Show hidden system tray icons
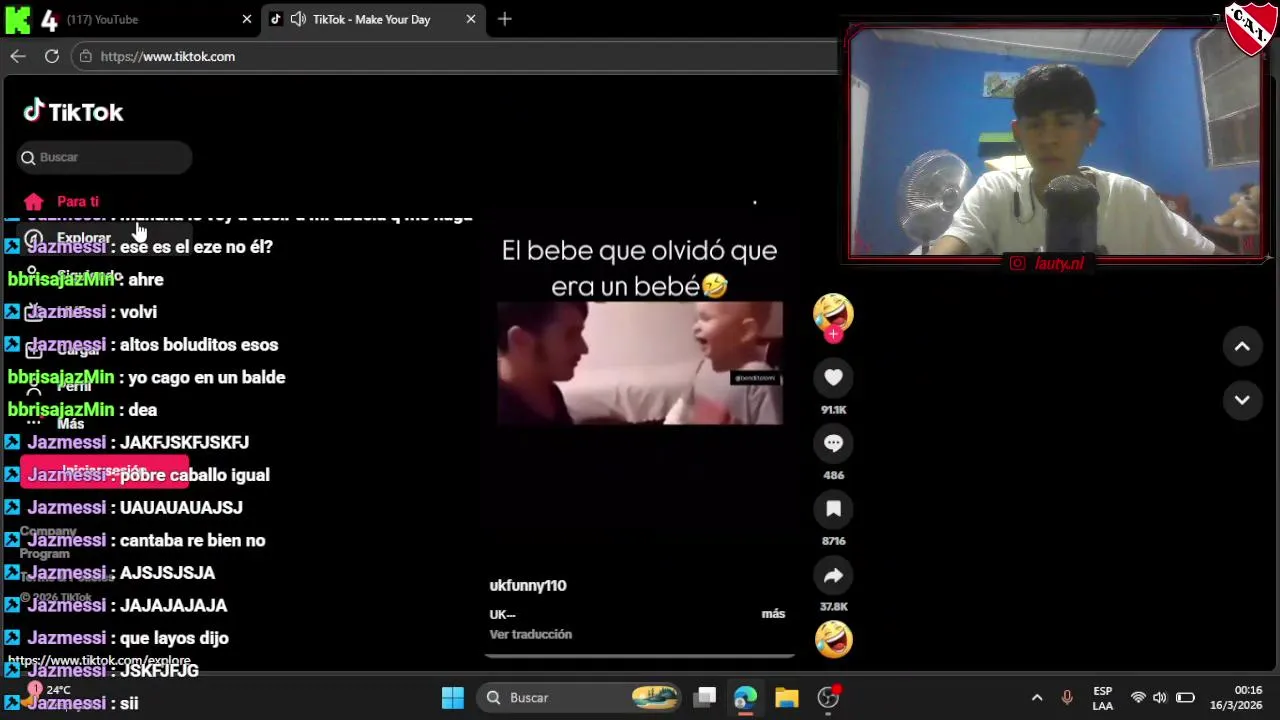The image size is (1280, 720). [x=1037, y=697]
